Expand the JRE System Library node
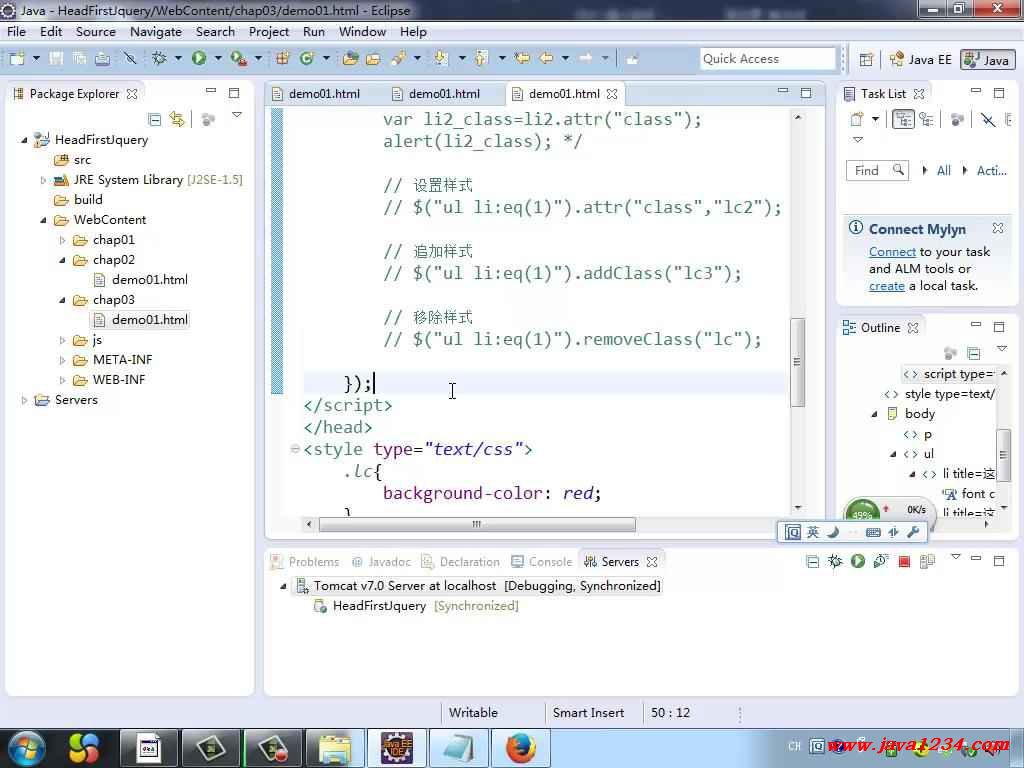The height and width of the screenshot is (768, 1024). (43, 180)
